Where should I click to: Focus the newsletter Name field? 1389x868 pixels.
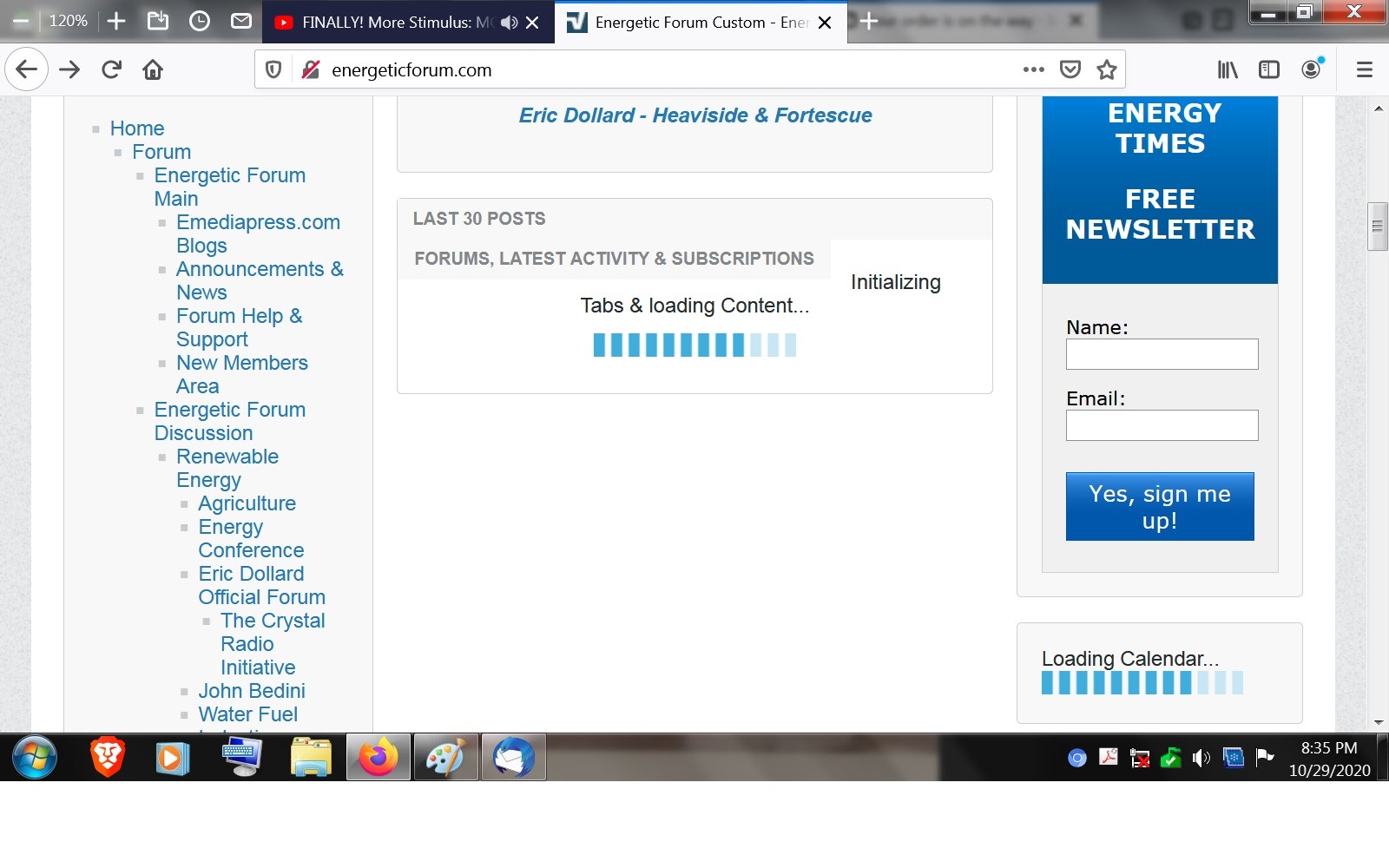tap(1162, 354)
